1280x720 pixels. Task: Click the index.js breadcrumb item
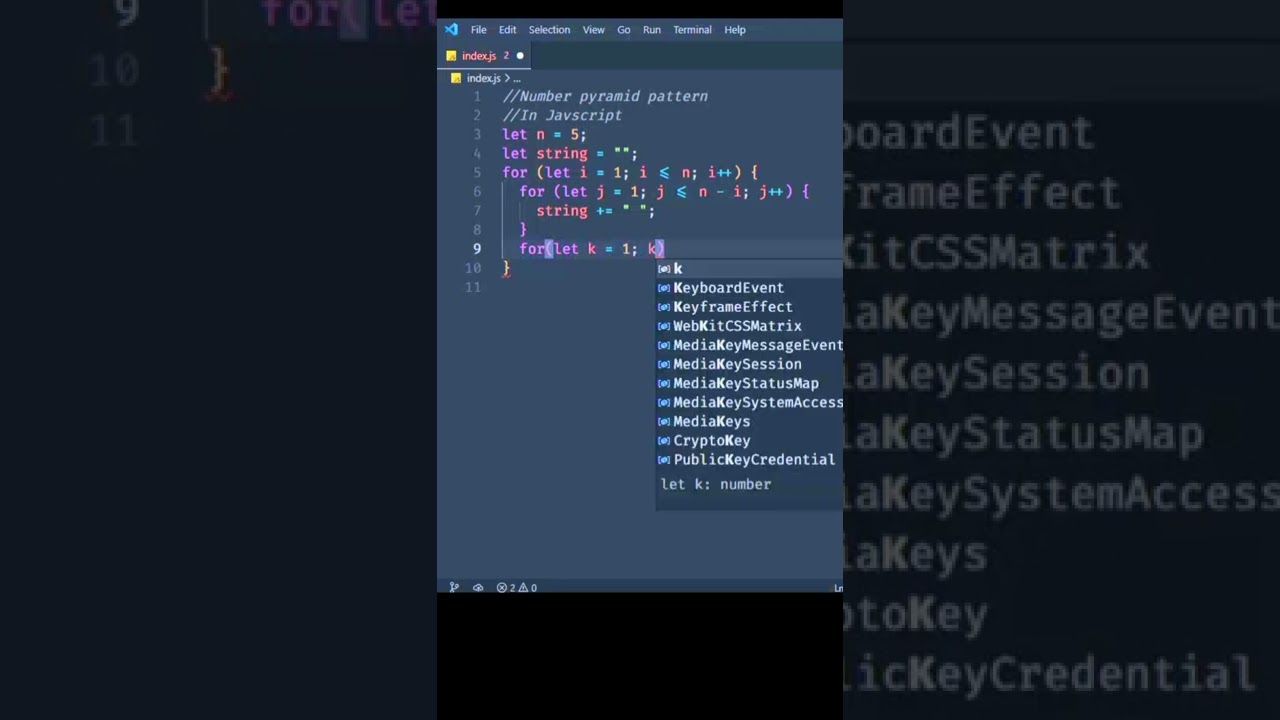484,78
